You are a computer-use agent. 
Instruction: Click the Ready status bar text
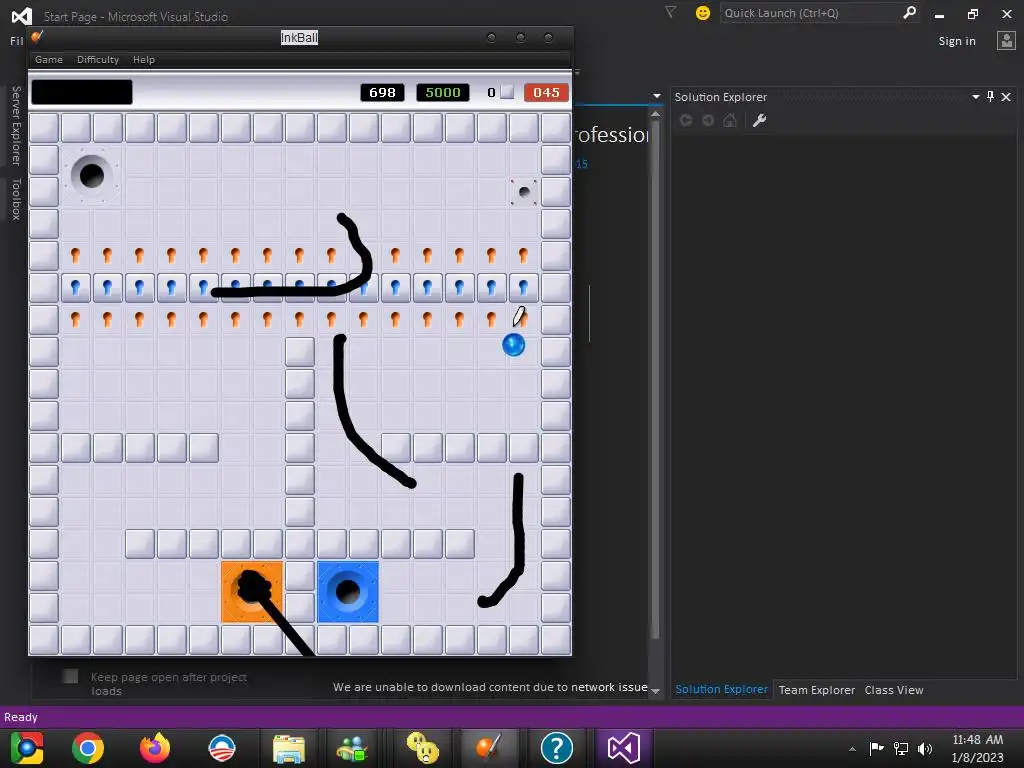coord(21,717)
